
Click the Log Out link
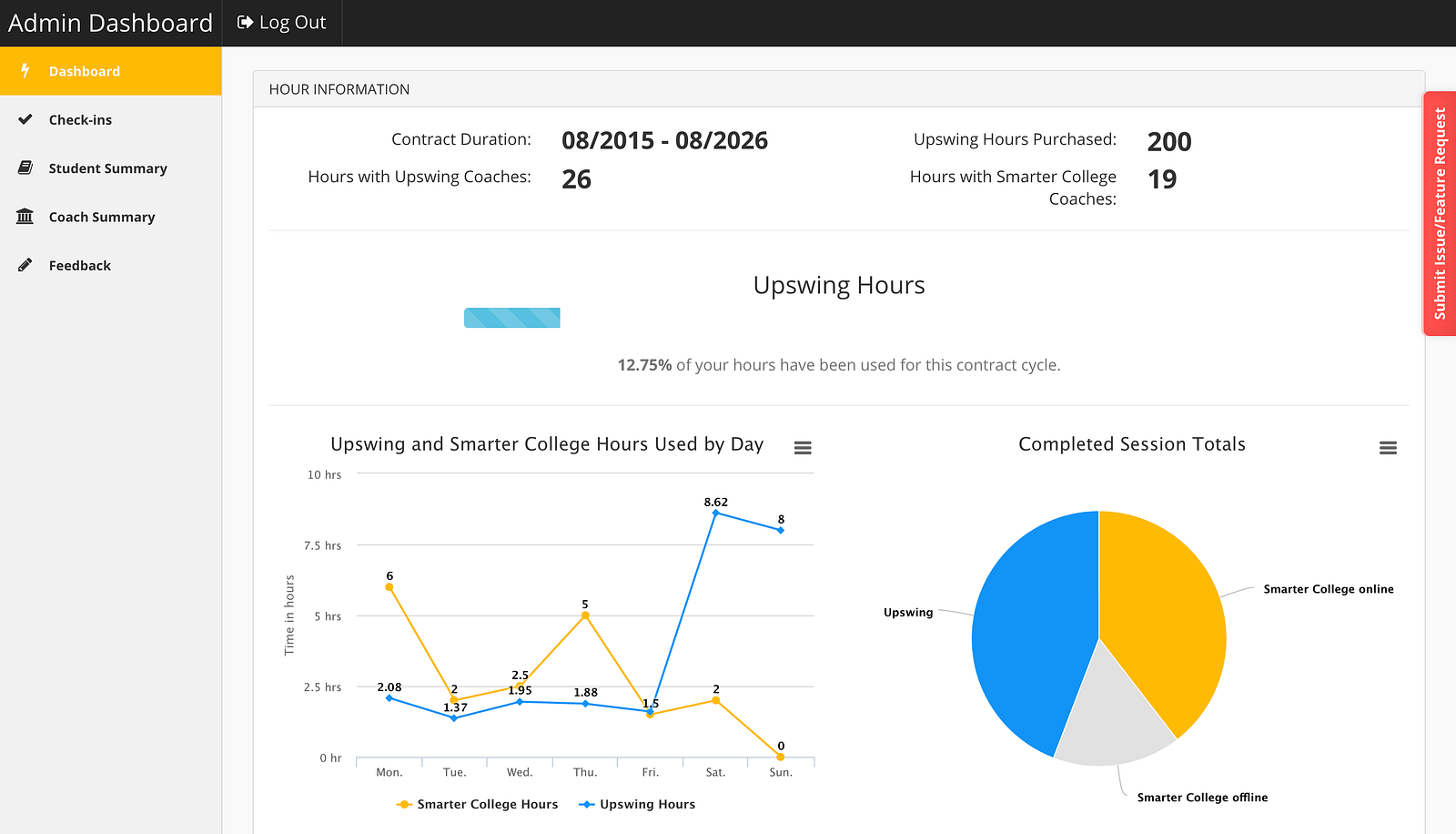(282, 23)
